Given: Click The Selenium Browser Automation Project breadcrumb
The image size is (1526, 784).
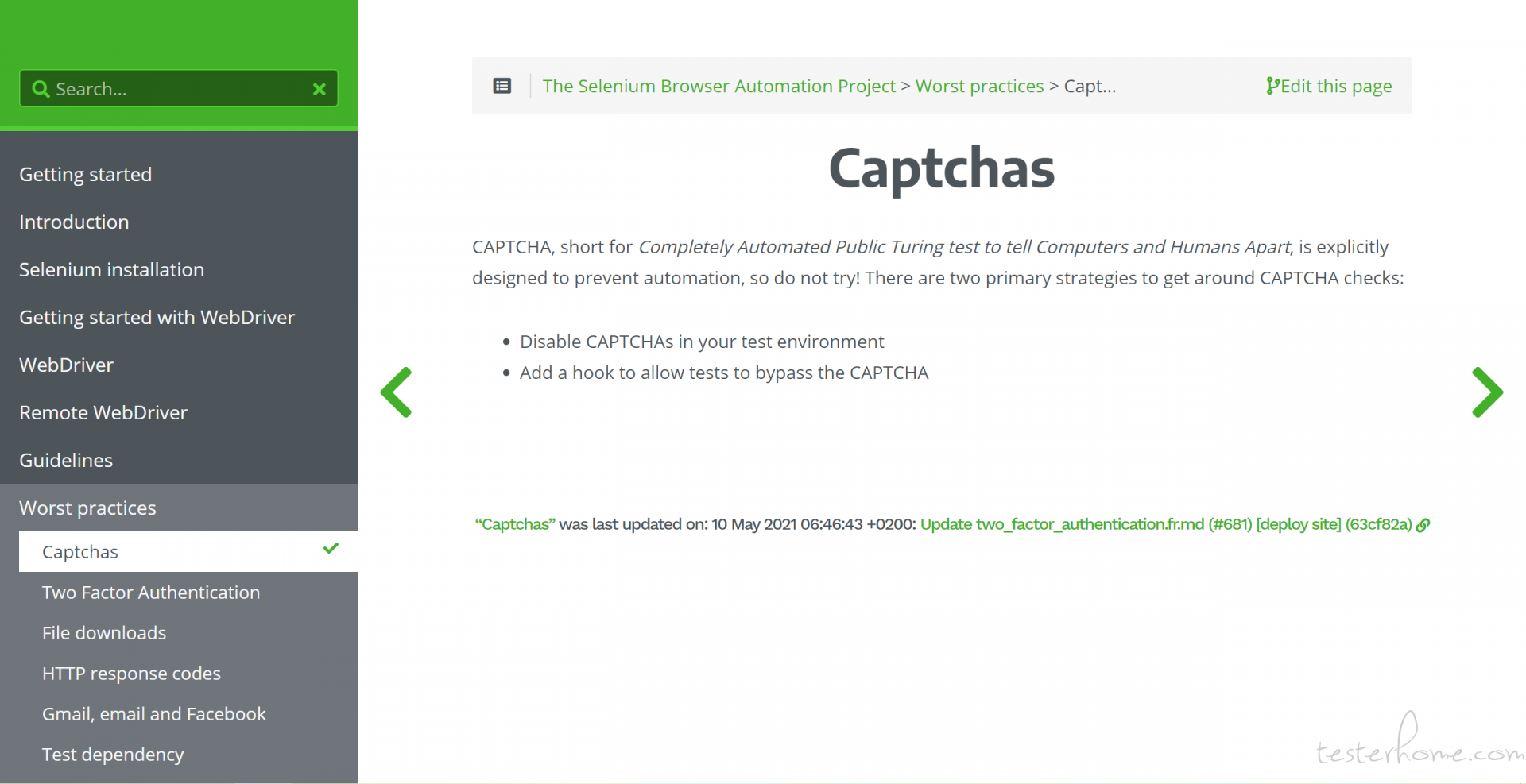Looking at the screenshot, I should (718, 86).
